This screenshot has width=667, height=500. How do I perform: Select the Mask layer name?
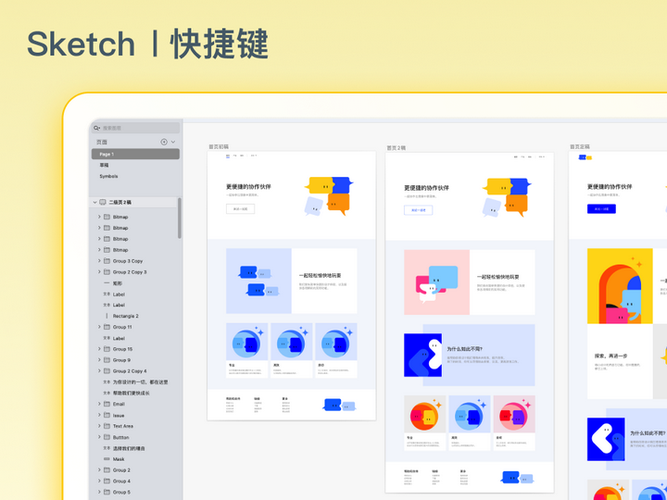click(x=119, y=459)
